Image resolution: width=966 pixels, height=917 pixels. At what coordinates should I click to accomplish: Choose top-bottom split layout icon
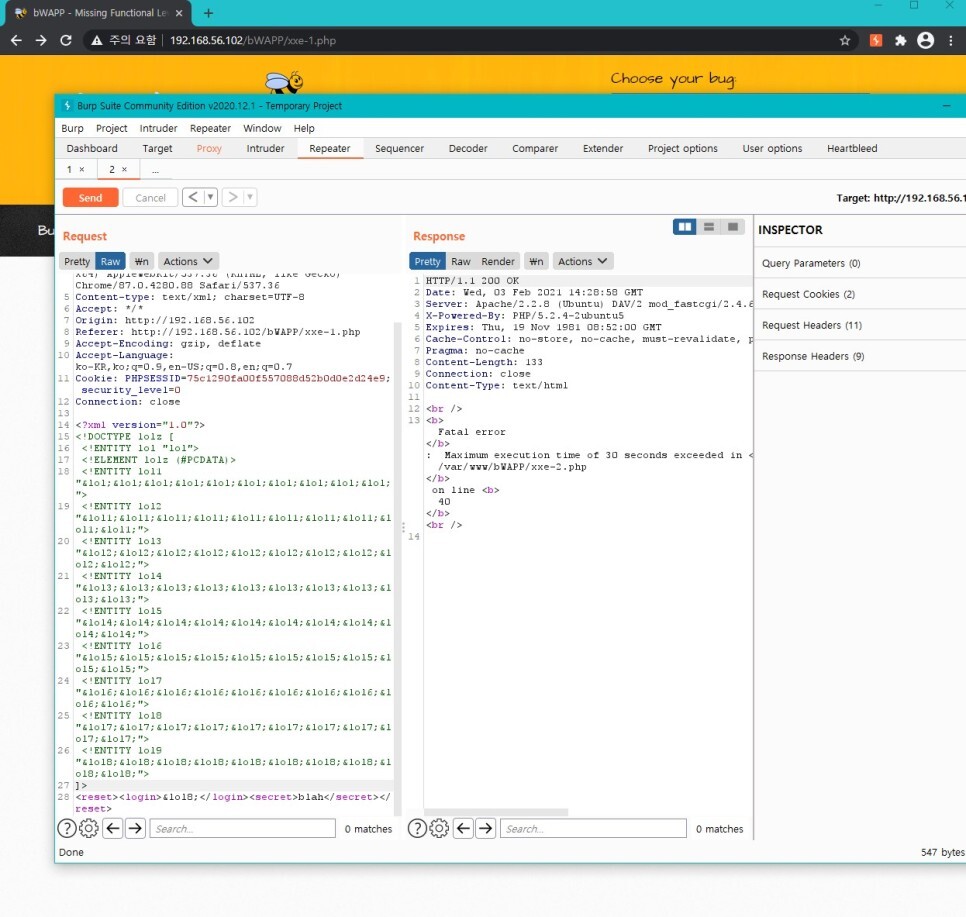708,227
